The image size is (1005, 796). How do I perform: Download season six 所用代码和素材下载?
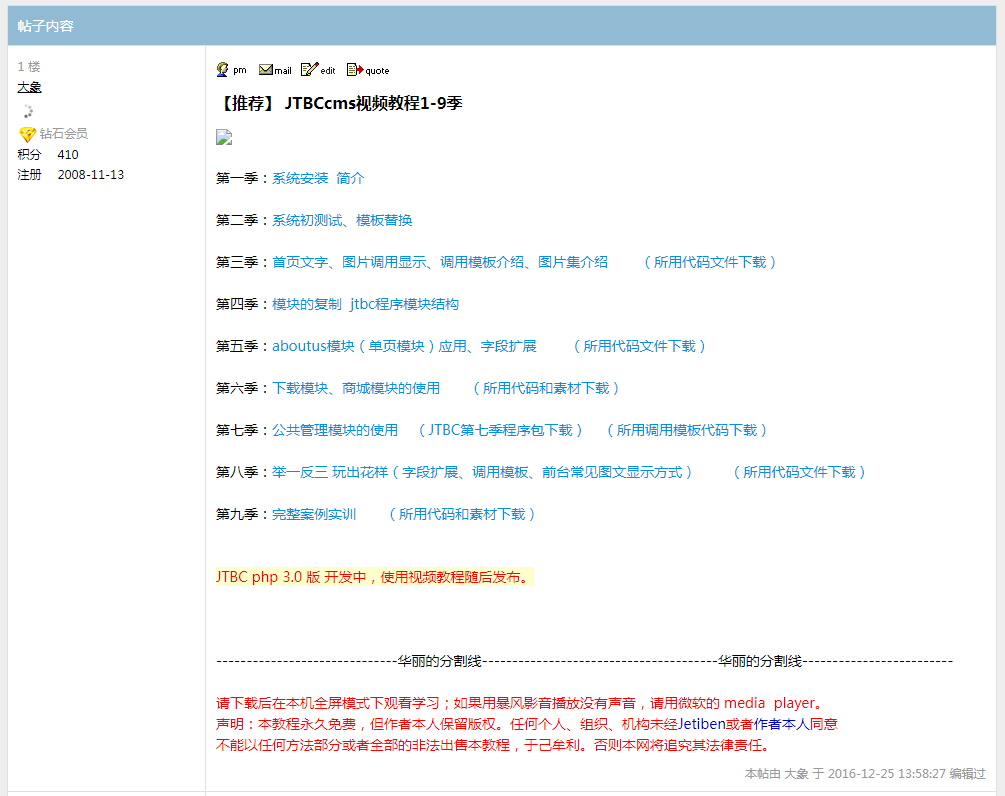click(546, 388)
